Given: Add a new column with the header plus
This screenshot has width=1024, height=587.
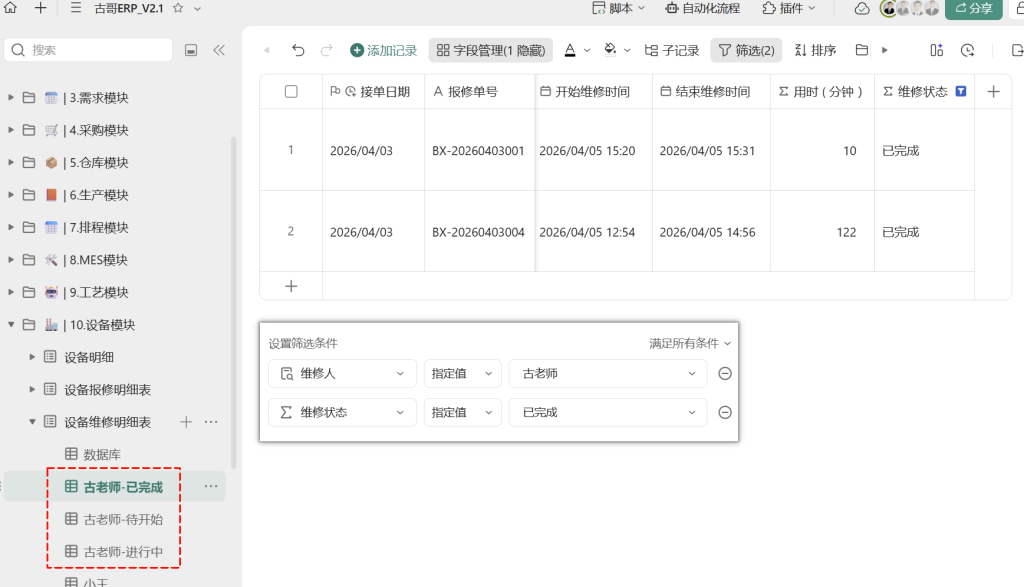Looking at the screenshot, I should (993, 91).
